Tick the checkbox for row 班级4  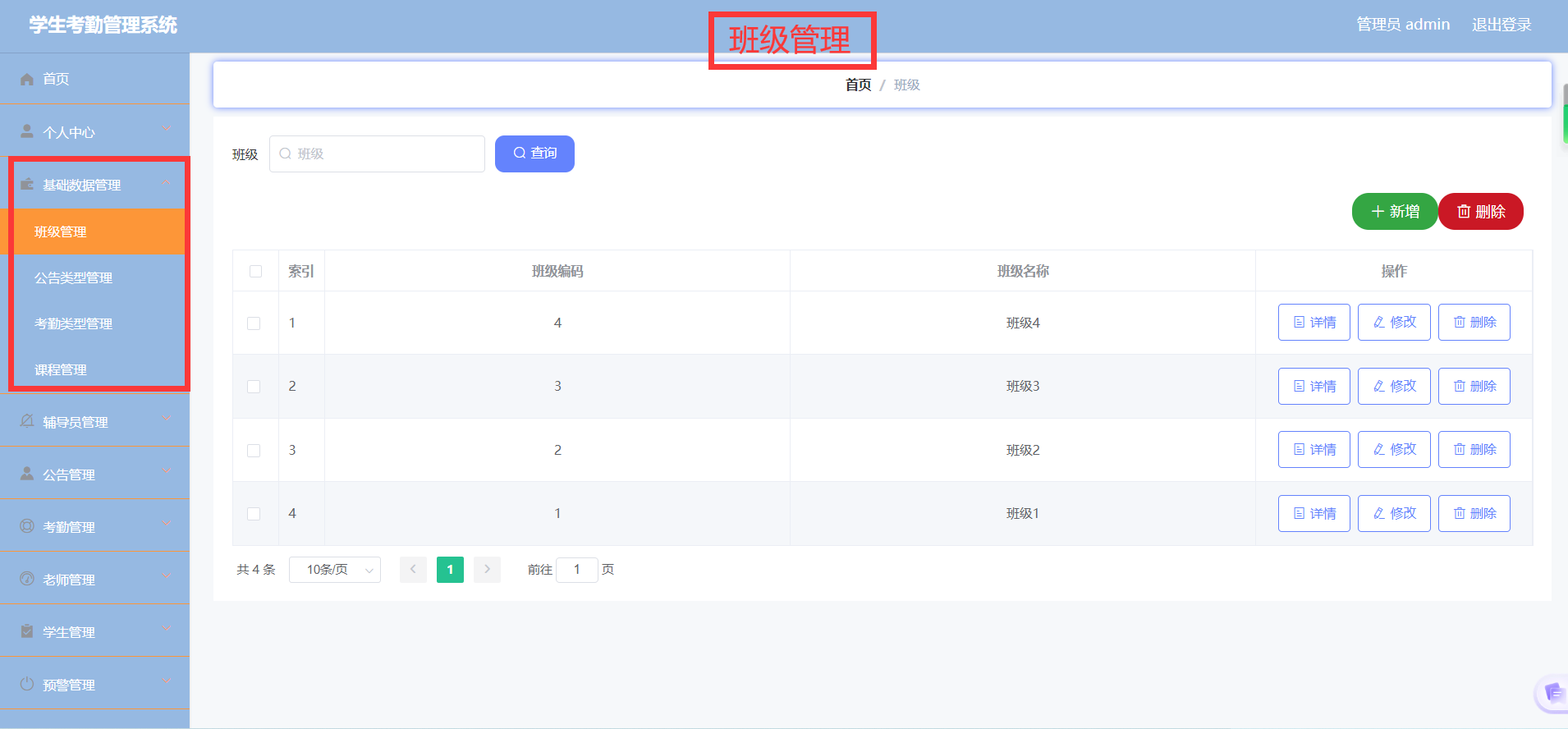point(254,323)
